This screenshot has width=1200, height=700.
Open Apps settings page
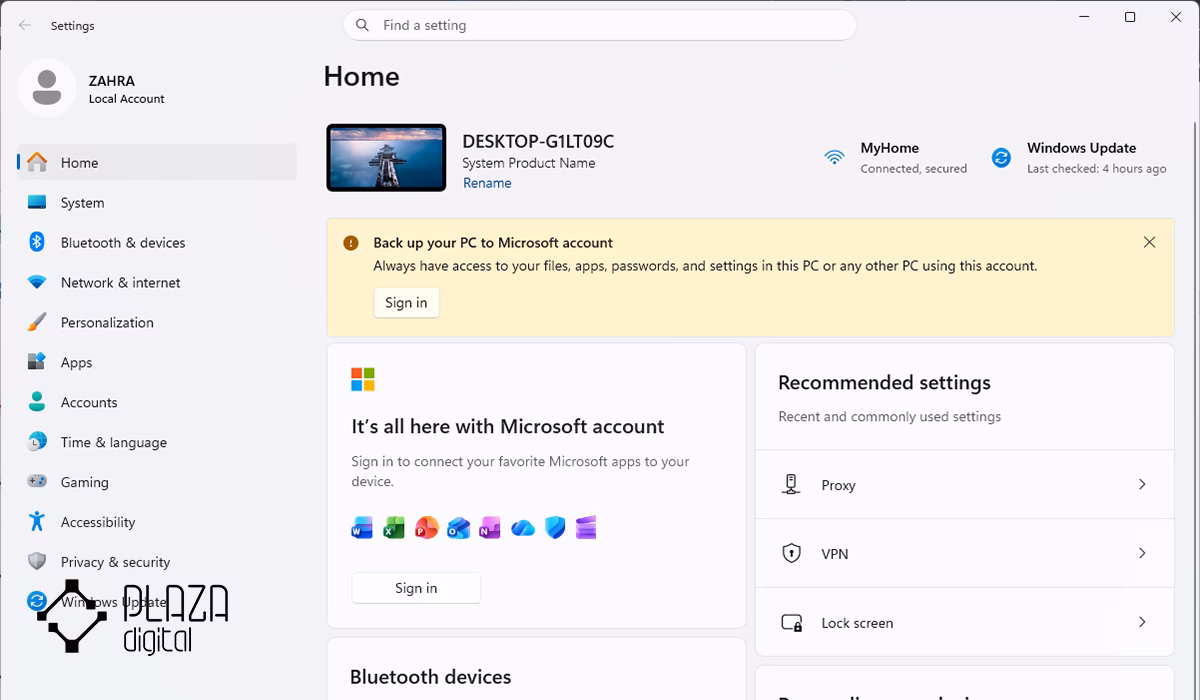point(157,362)
